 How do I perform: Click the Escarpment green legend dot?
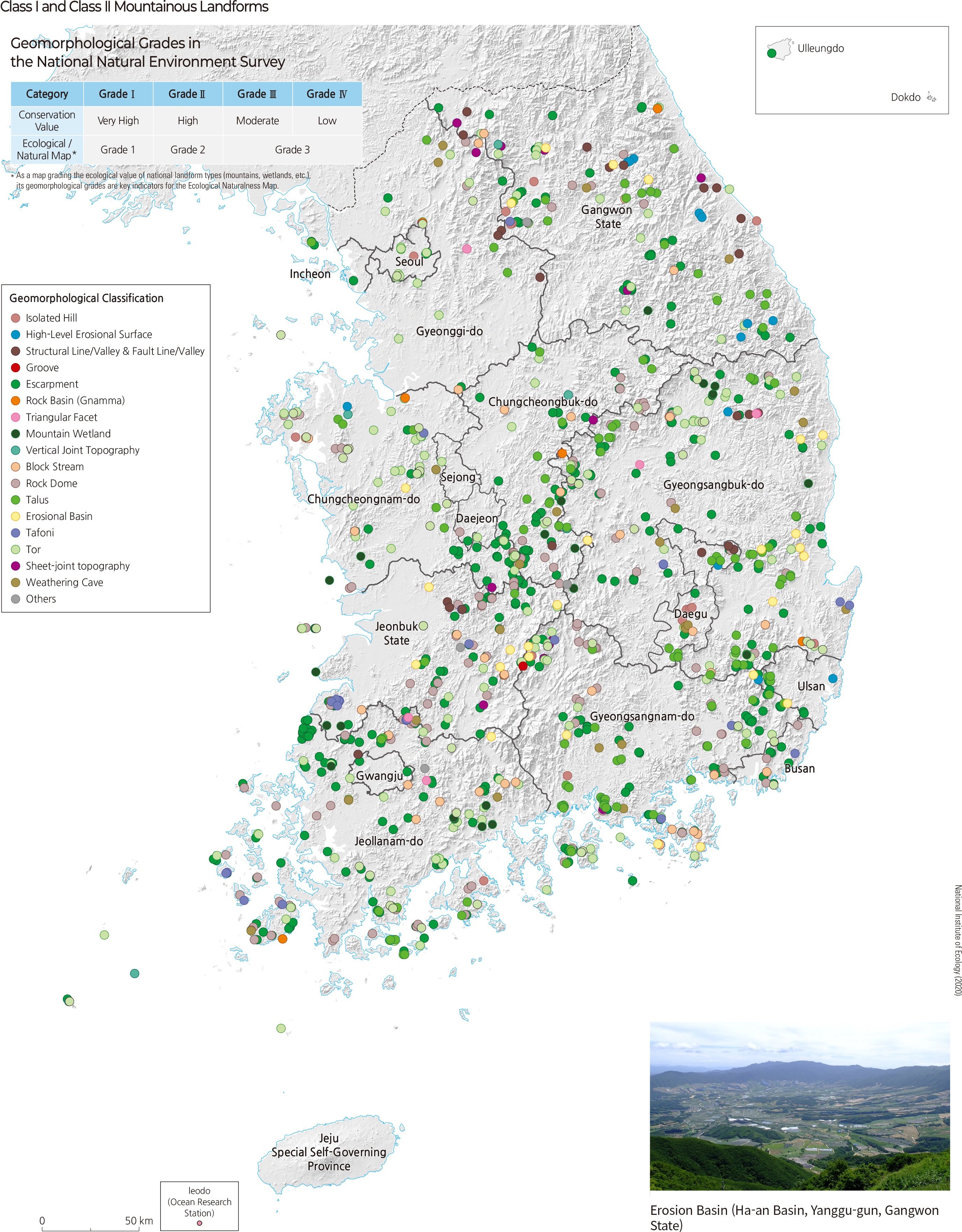[x=16, y=384]
